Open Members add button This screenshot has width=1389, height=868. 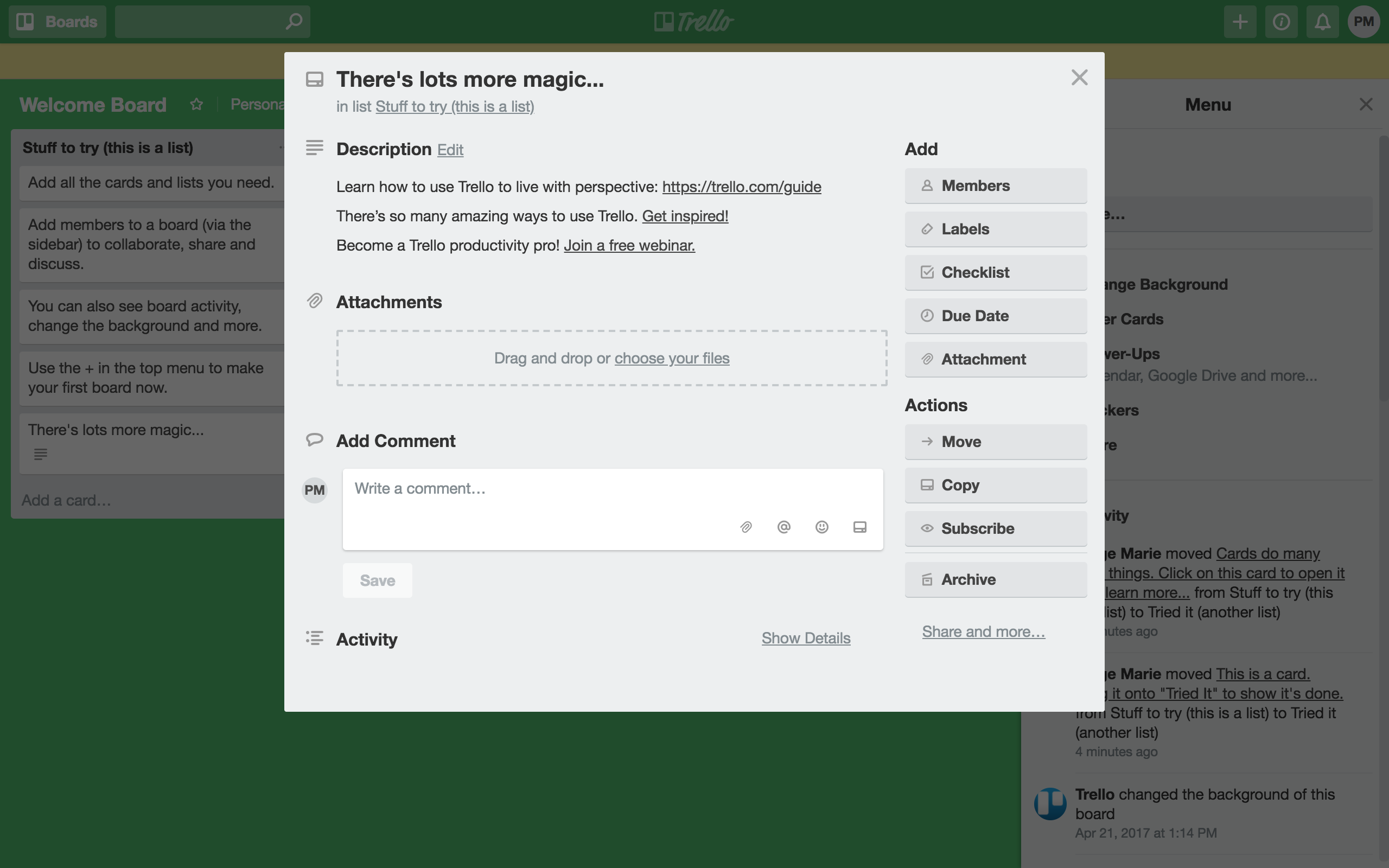995,186
